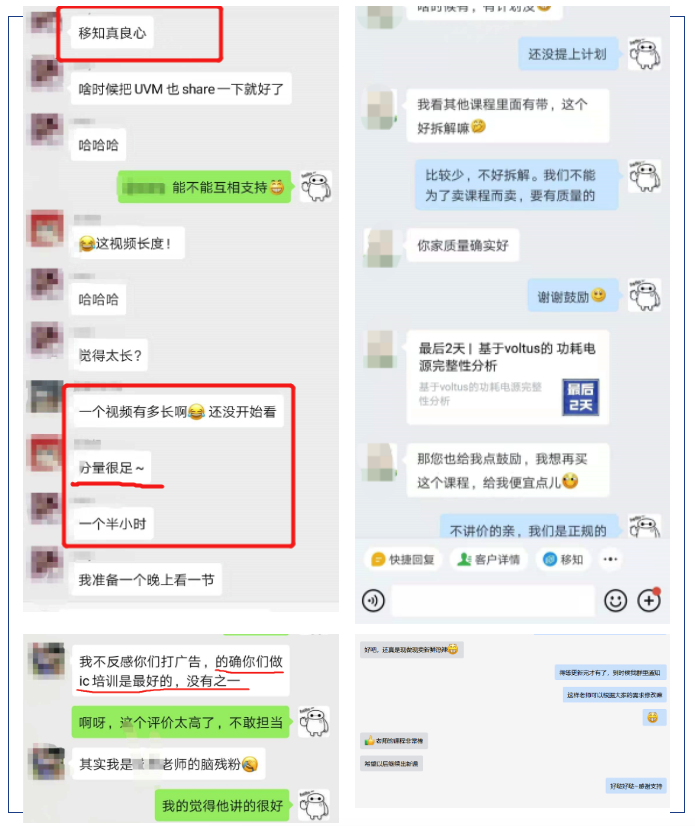Image resolution: width=695 pixels, height=826 pixels.
Task: Open 客户详情 customer details
Action: tap(489, 559)
